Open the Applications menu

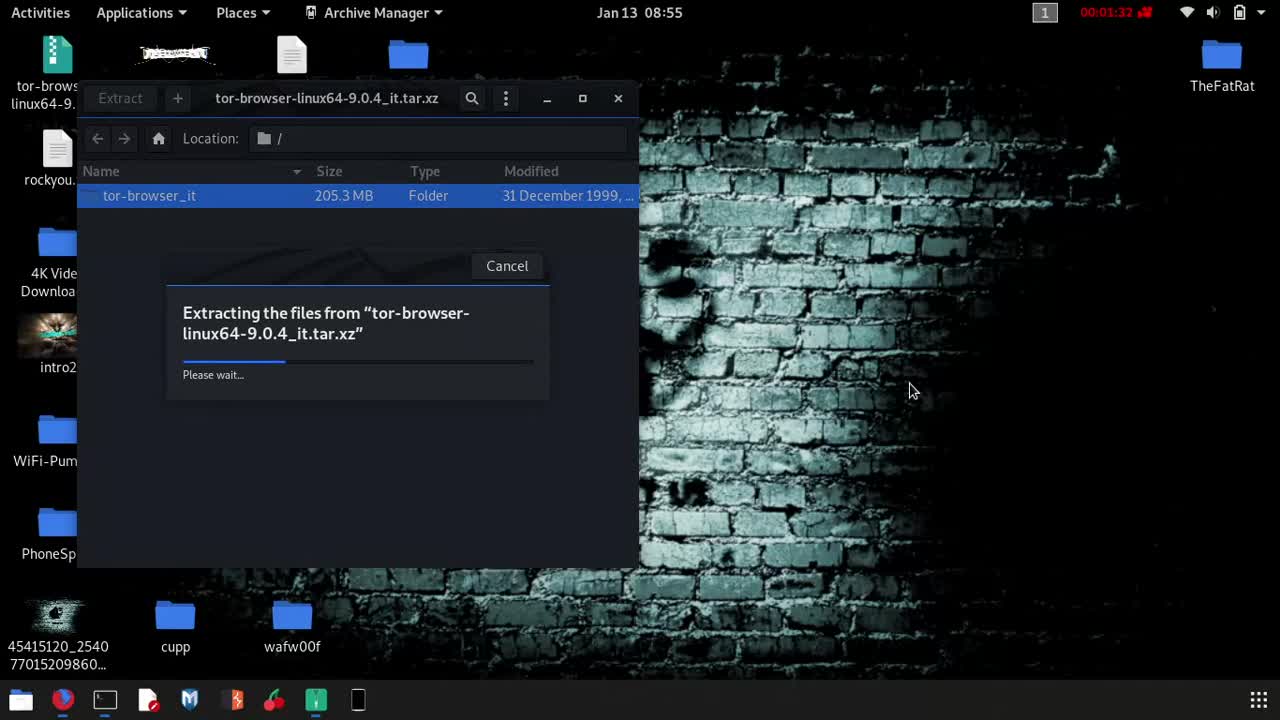pyautogui.click(x=141, y=13)
